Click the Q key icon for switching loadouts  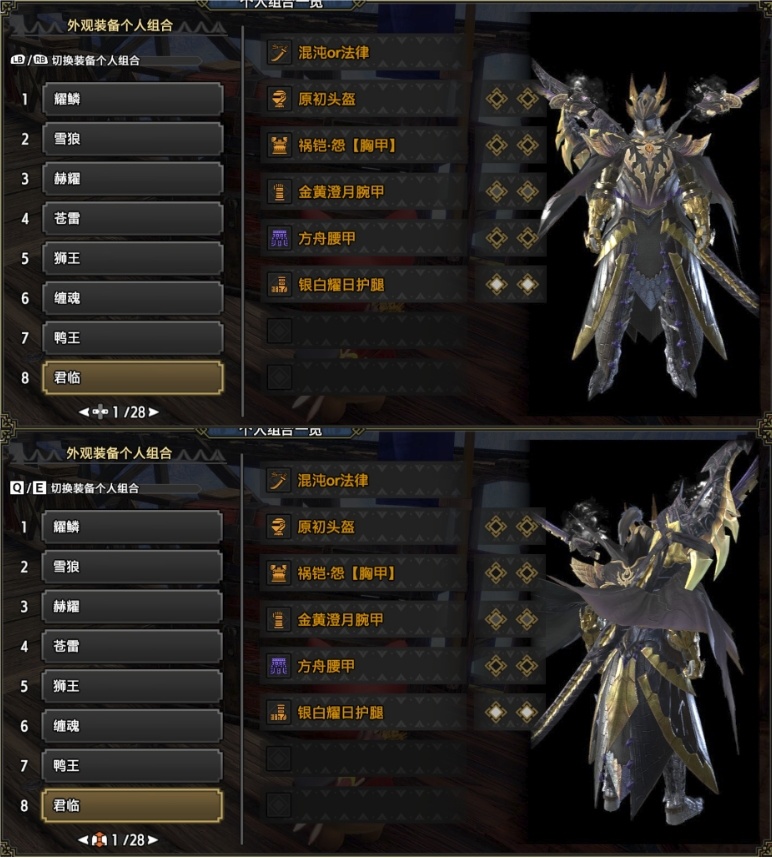[16, 488]
